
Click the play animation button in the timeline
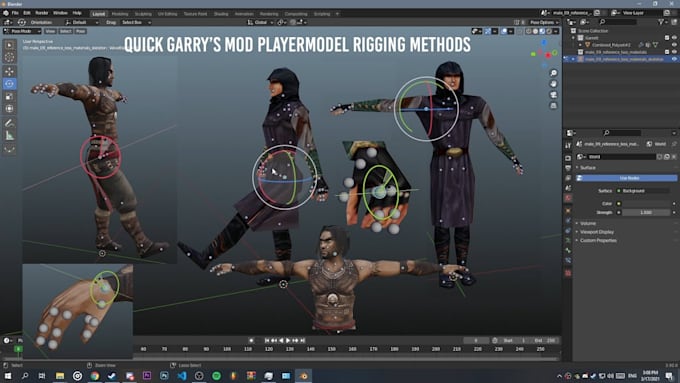point(288,340)
